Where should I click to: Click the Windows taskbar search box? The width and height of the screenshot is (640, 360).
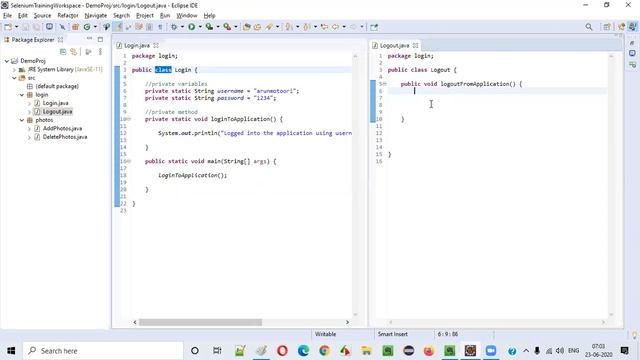(103, 351)
